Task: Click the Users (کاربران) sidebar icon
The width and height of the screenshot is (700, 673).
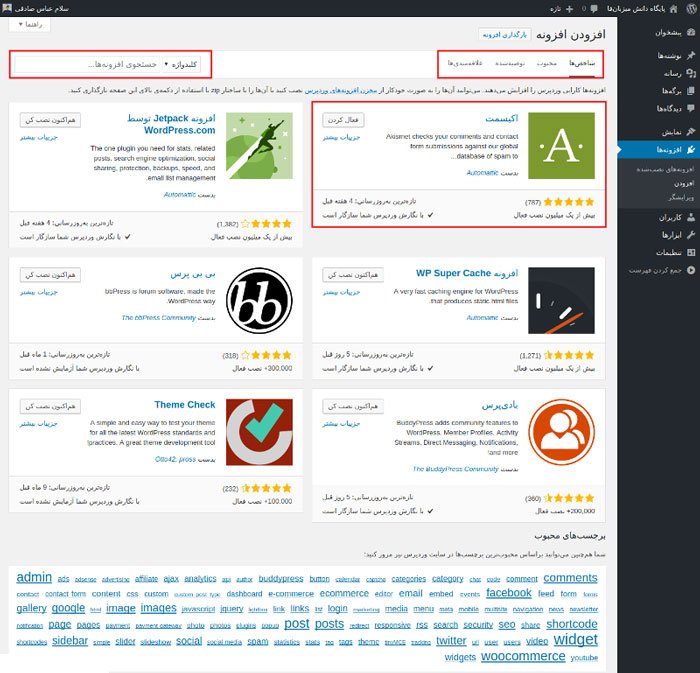Action: pyautogui.click(x=688, y=216)
